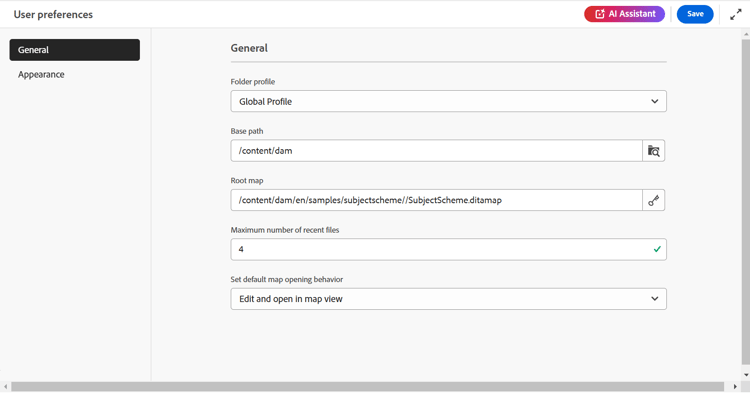Focus the Maximum number of recent files field
Image resolution: width=750 pixels, height=395 pixels.
point(449,249)
